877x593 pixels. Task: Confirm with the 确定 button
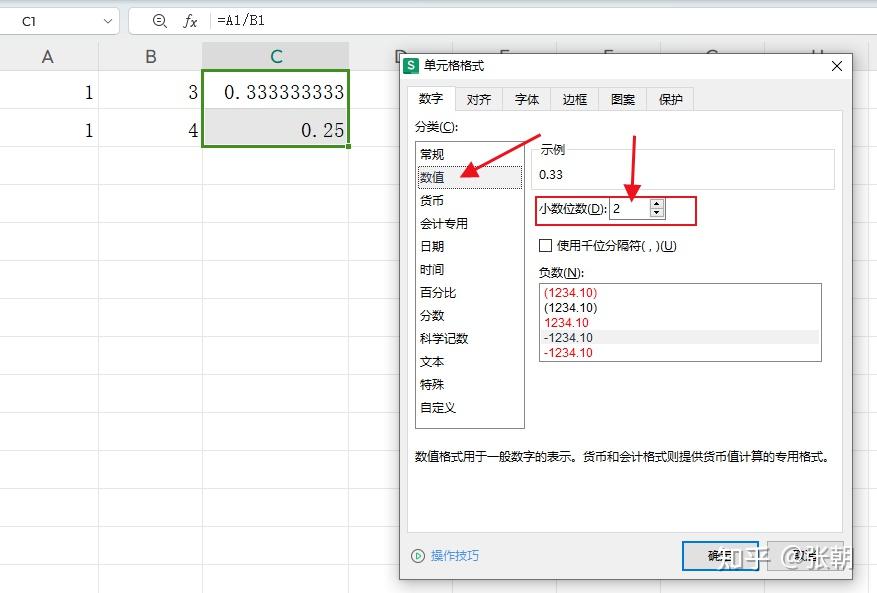point(720,556)
